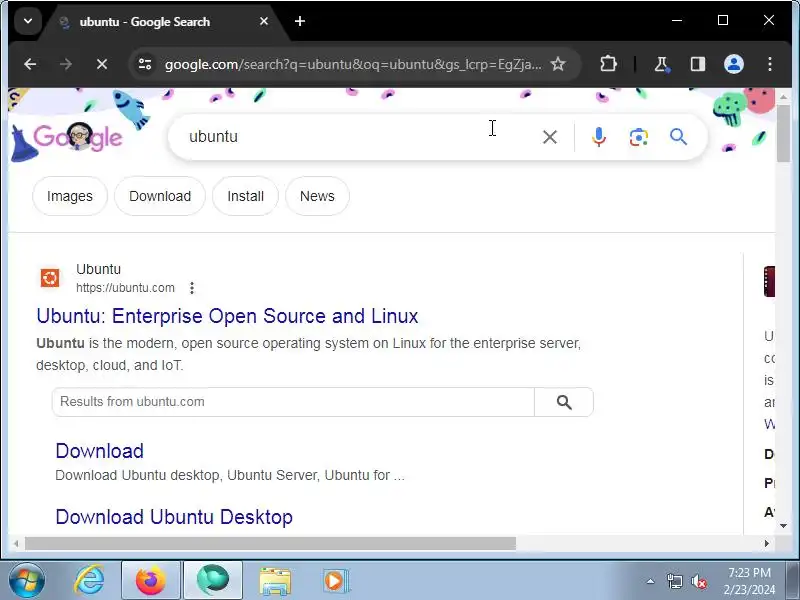Click the Google search query field
The width and height of the screenshot is (800, 600).
(x=357, y=137)
